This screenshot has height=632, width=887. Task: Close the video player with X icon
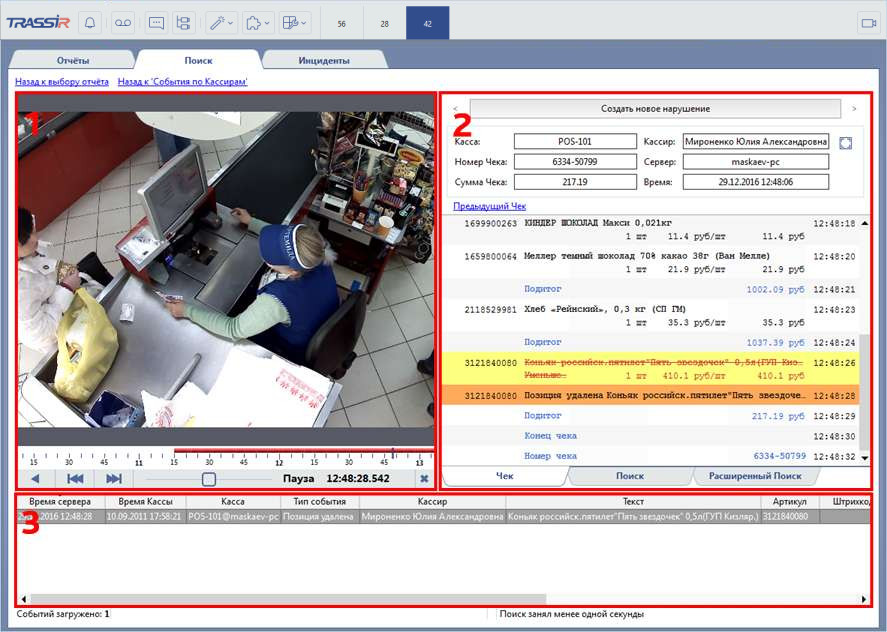tap(424, 479)
